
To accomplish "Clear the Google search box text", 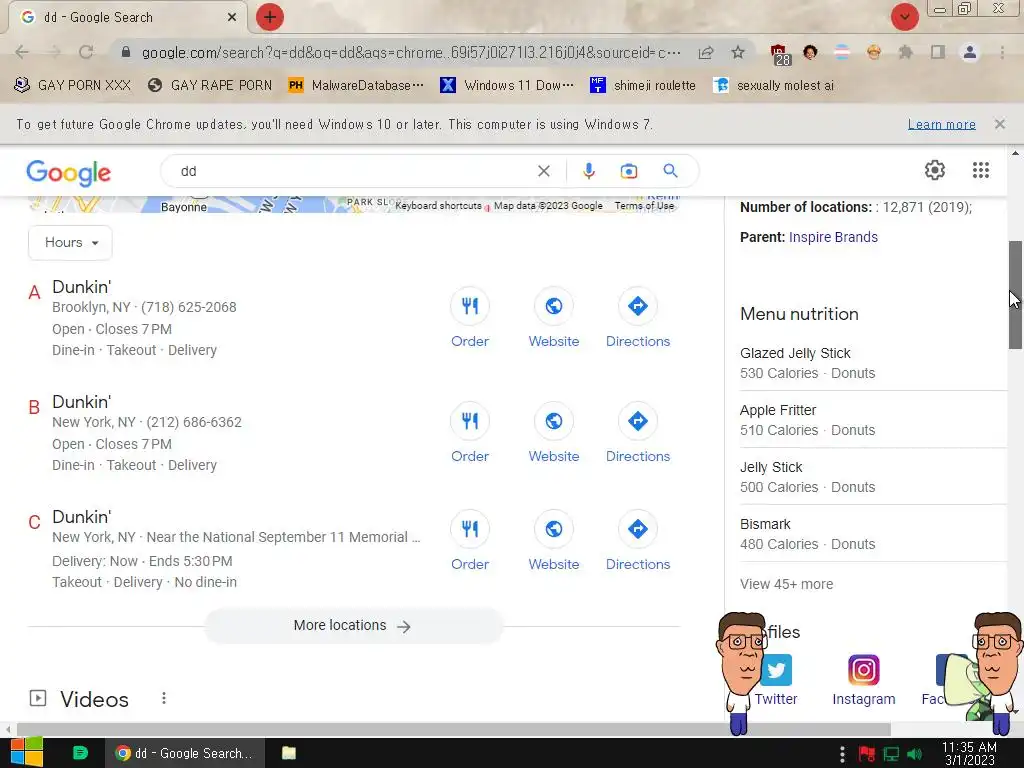I will click(543, 171).
